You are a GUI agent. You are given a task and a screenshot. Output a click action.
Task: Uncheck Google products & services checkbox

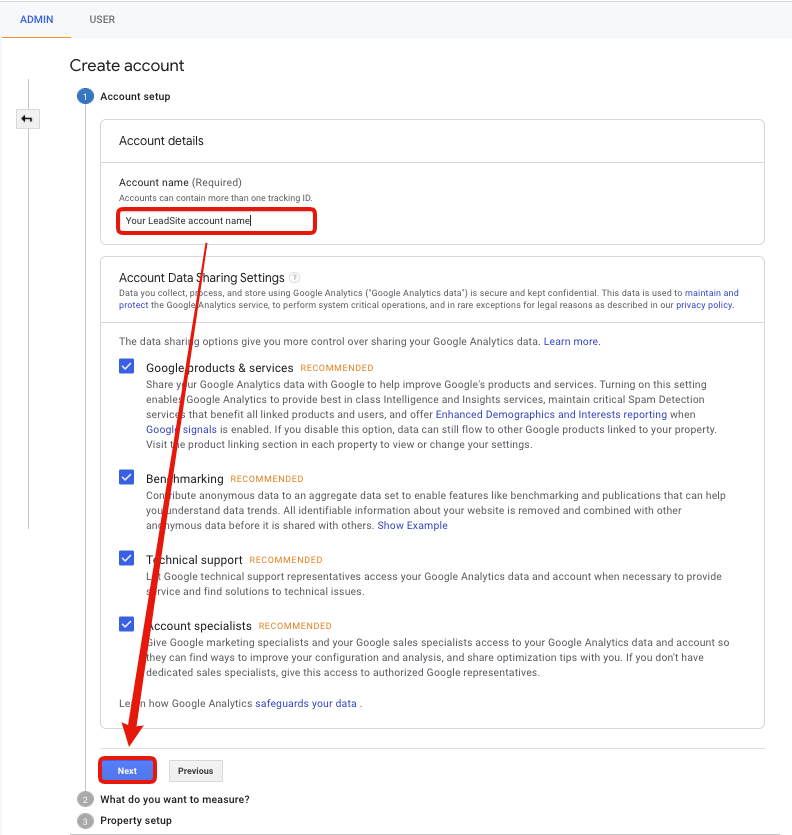(x=127, y=367)
